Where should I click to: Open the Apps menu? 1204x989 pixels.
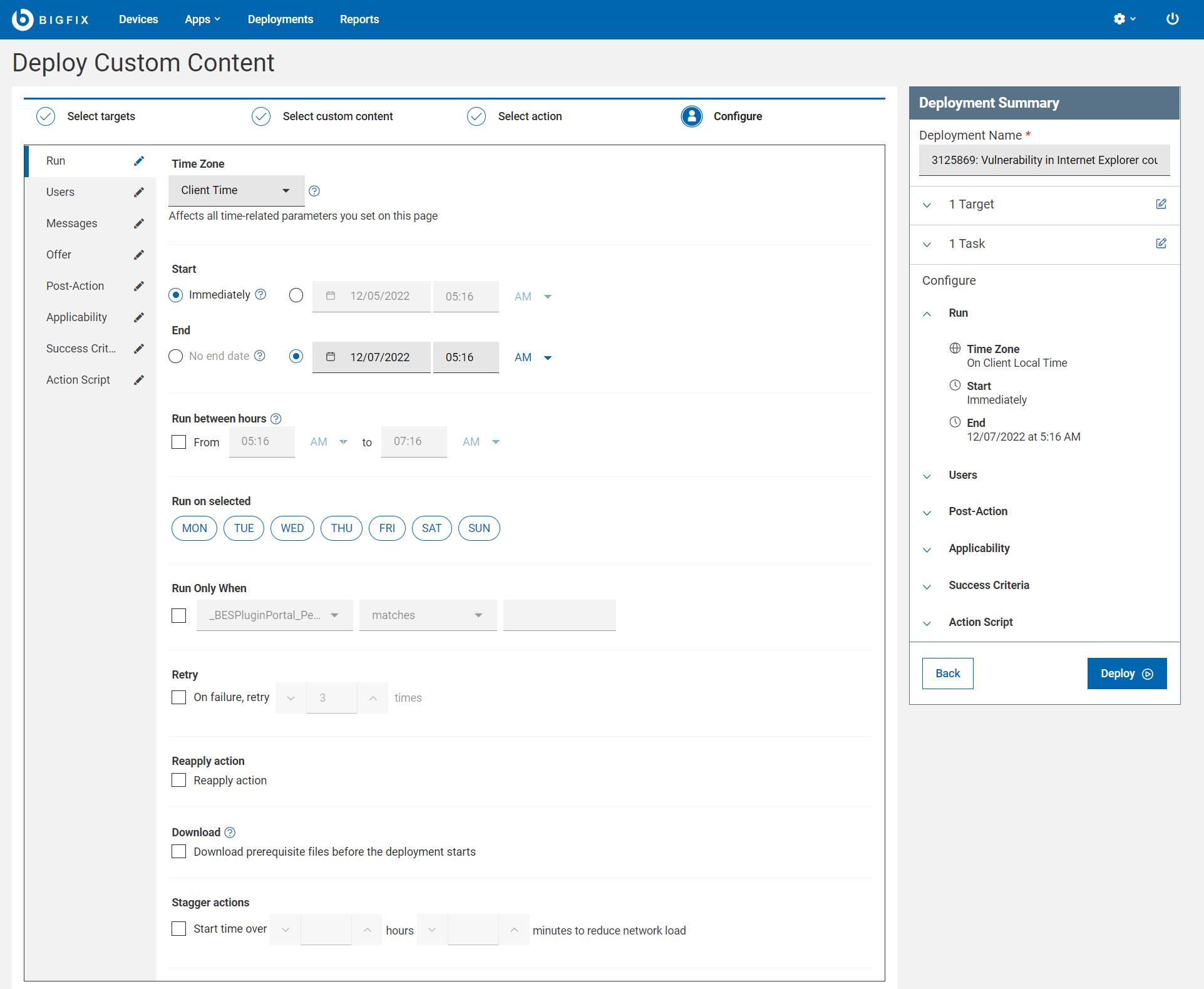click(202, 19)
